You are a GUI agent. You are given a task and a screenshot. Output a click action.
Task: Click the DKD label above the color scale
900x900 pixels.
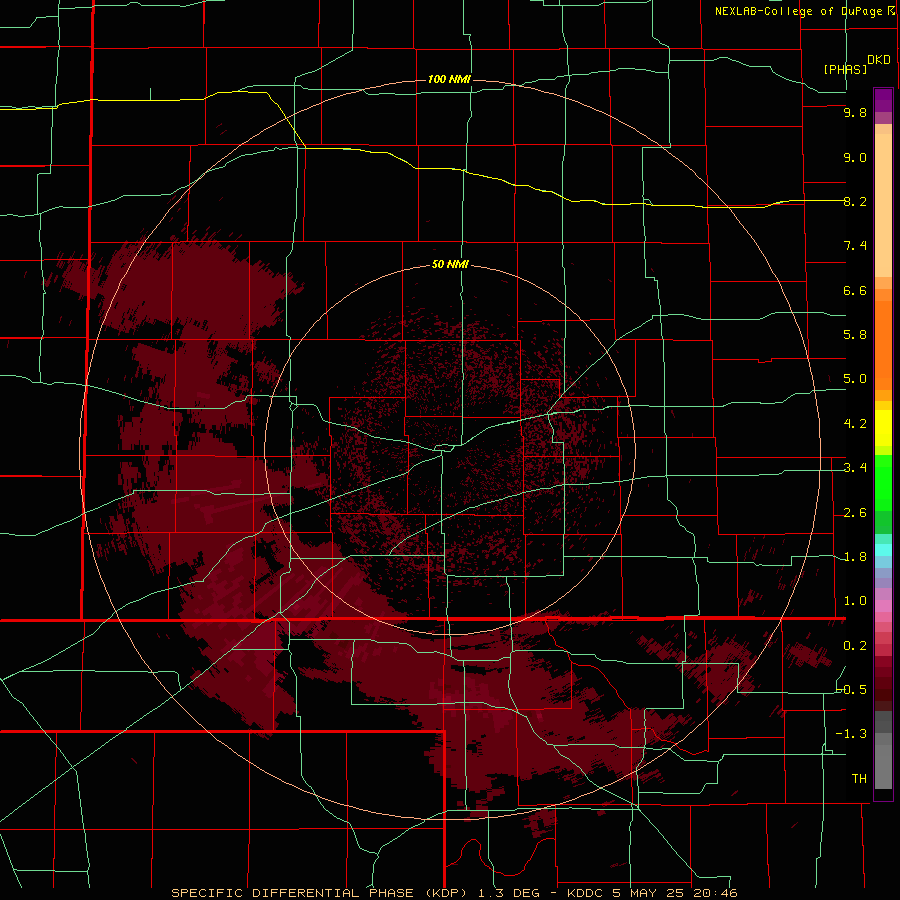[879, 60]
